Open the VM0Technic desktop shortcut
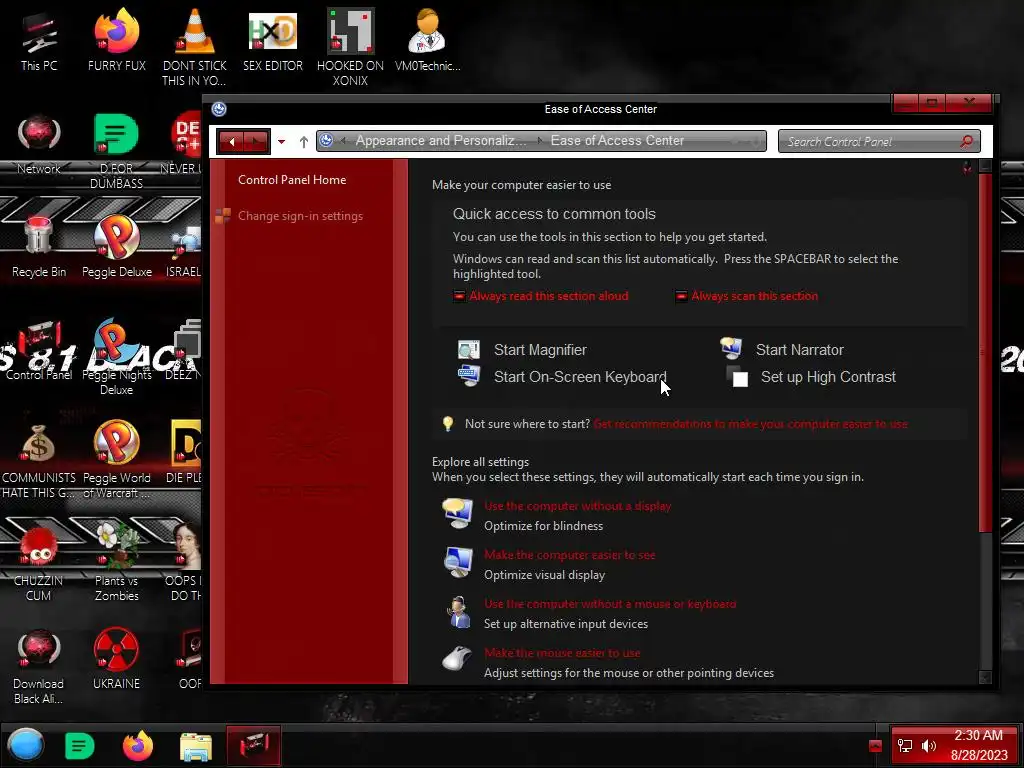1024x768 pixels. (428, 40)
